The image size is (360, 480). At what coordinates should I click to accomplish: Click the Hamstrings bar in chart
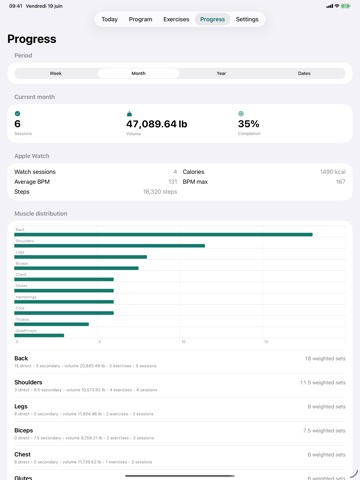[x=64, y=302]
